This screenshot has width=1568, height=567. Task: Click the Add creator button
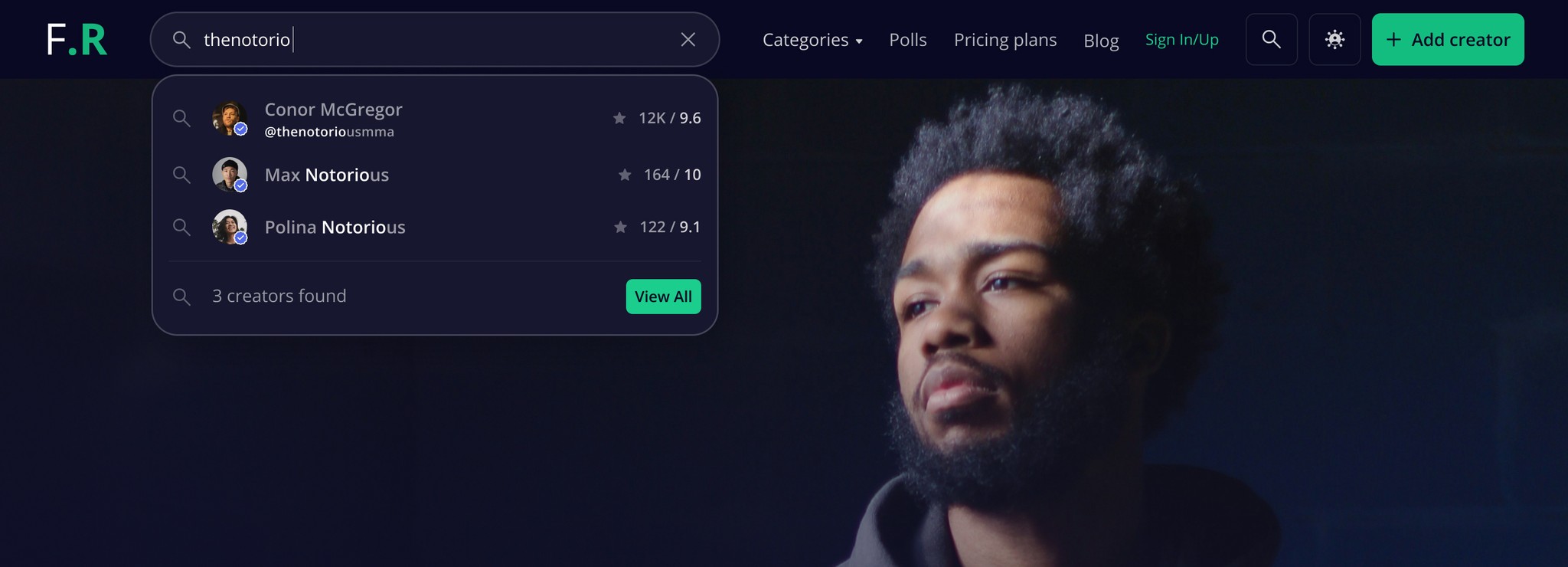click(x=1448, y=39)
